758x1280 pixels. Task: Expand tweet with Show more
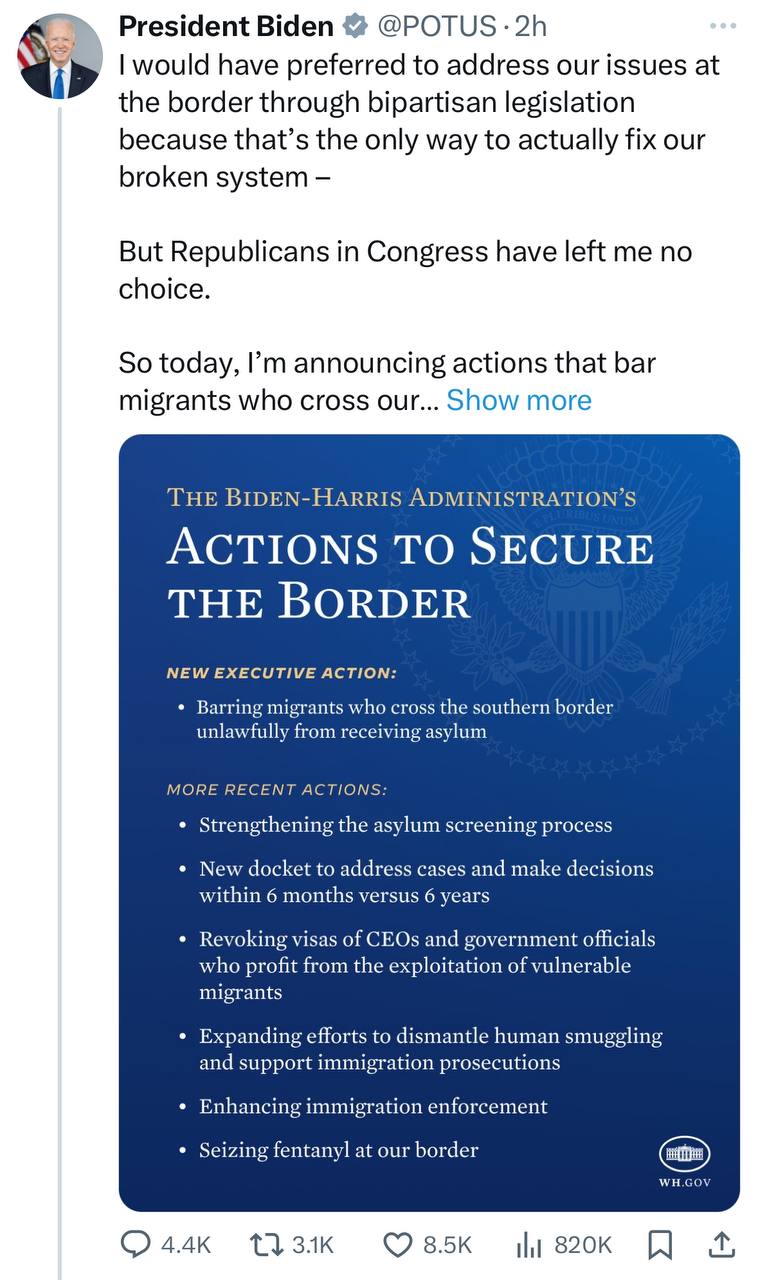(519, 400)
